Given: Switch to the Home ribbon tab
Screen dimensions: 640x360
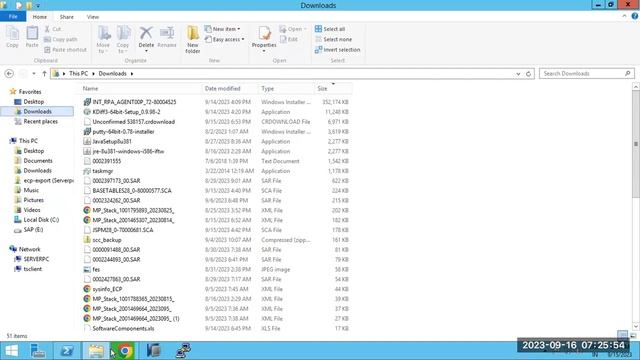Looking at the screenshot, I should 40,17.
